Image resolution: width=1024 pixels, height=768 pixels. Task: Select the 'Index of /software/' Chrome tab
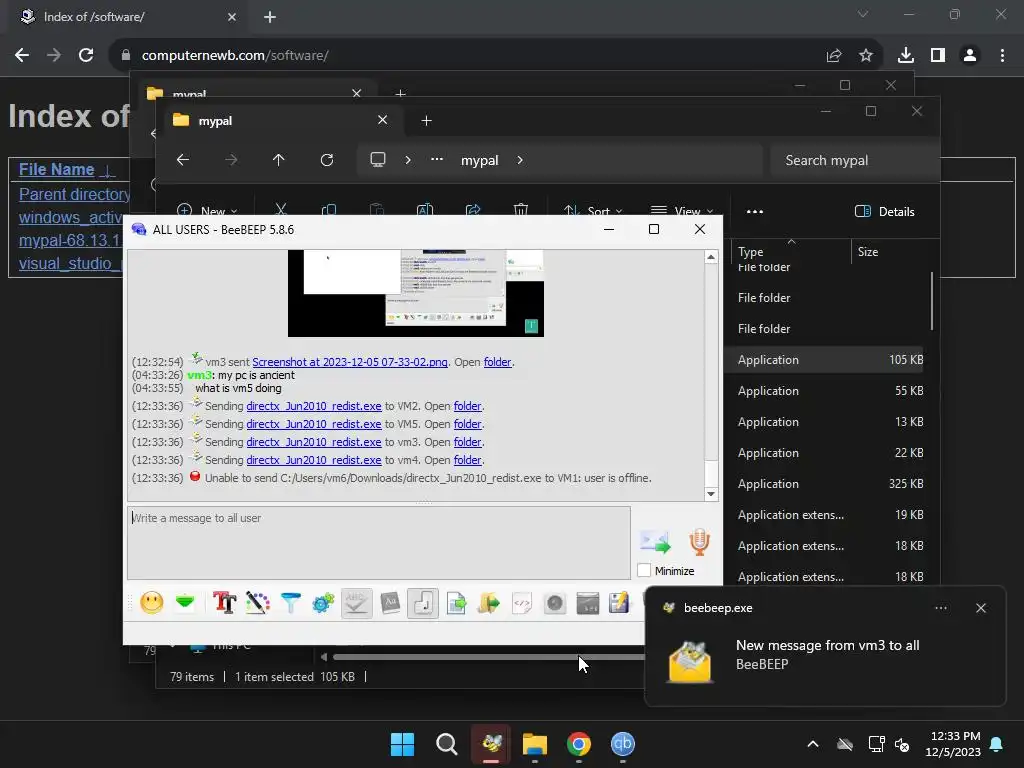tap(129, 17)
